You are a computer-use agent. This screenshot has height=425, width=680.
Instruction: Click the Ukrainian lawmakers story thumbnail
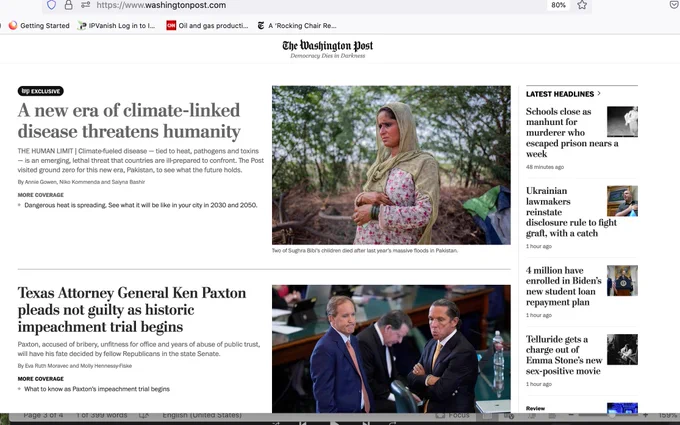click(x=622, y=201)
